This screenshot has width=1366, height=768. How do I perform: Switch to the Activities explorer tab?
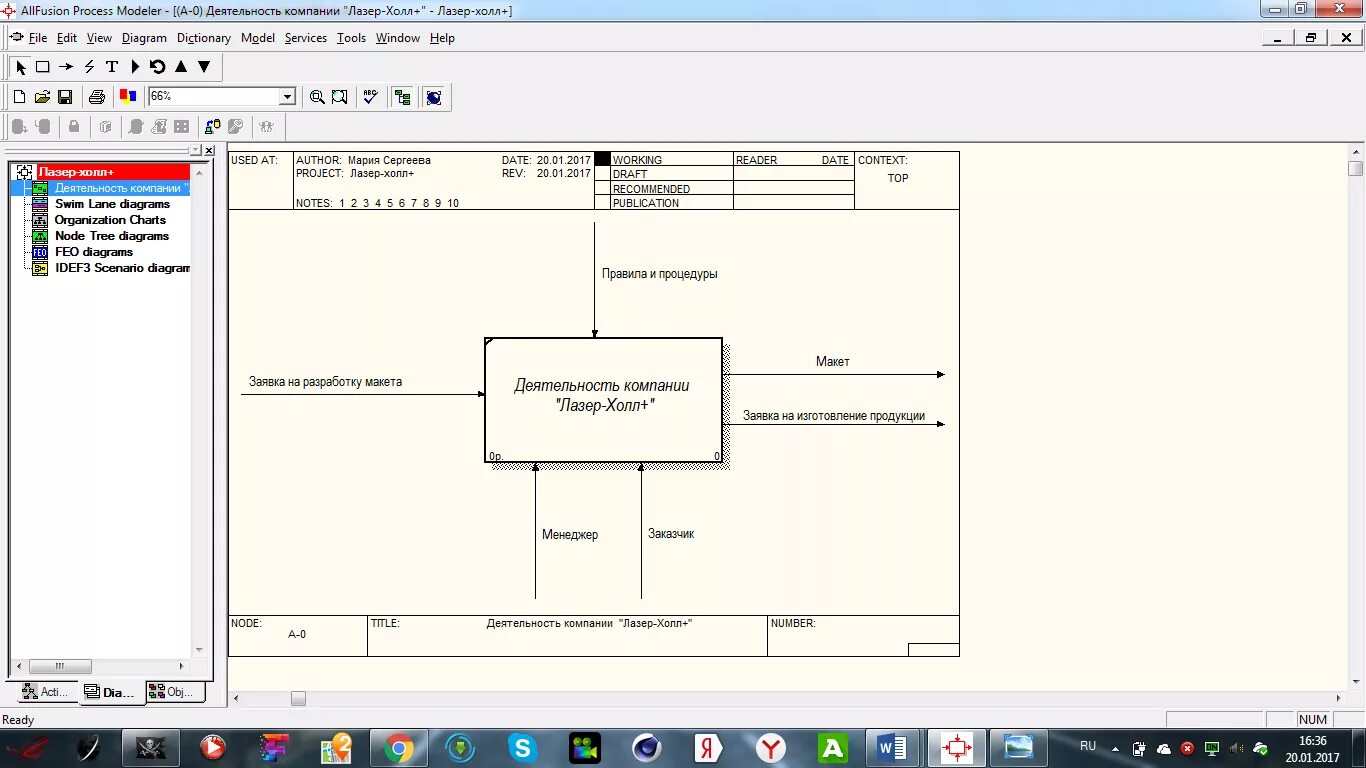pyautogui.click(x=44, y=692)
